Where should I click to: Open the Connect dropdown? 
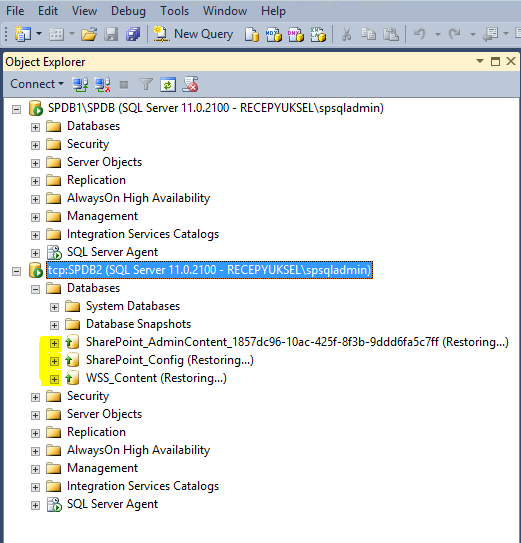(37, 84)
